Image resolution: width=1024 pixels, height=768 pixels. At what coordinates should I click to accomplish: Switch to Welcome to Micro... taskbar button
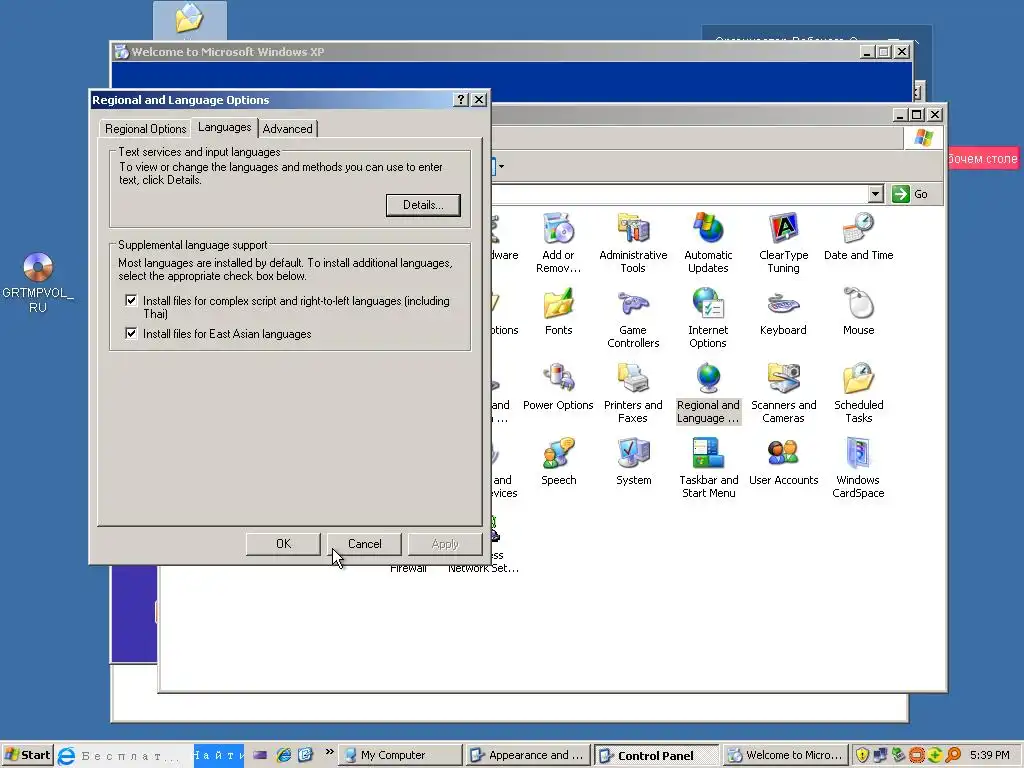786,755
